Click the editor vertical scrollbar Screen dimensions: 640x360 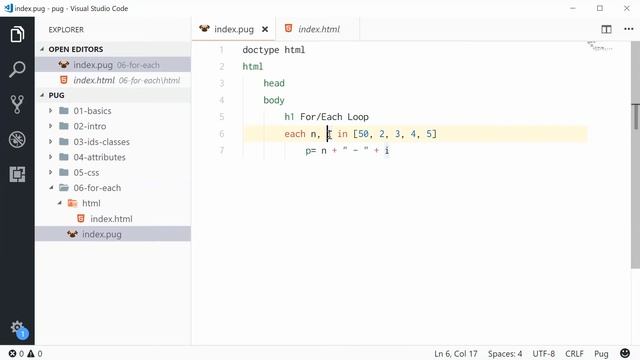635,155
